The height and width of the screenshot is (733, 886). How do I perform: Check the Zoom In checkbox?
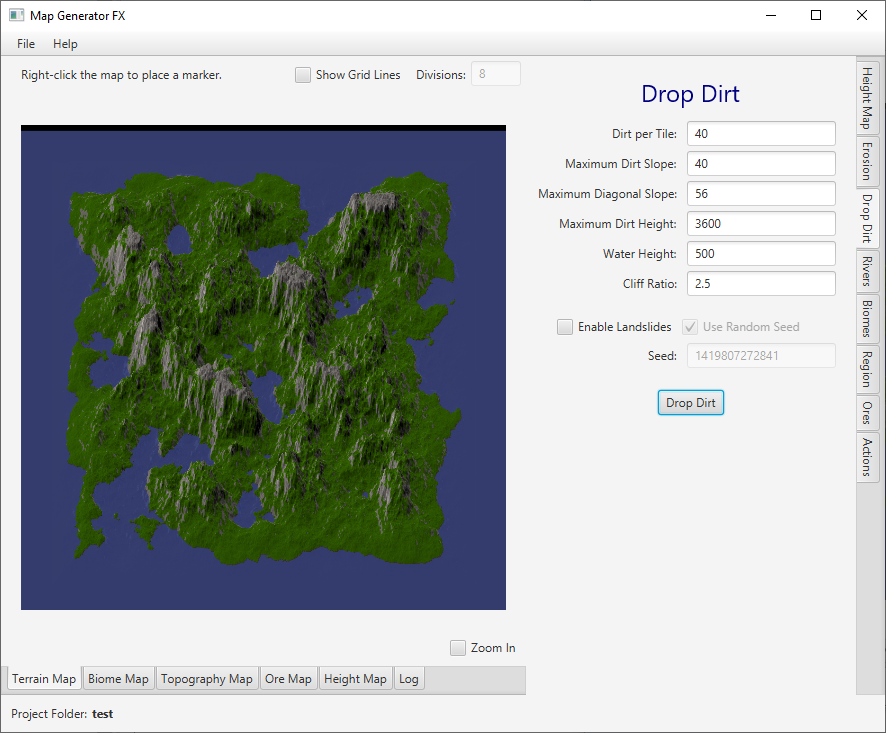point(458,648)
